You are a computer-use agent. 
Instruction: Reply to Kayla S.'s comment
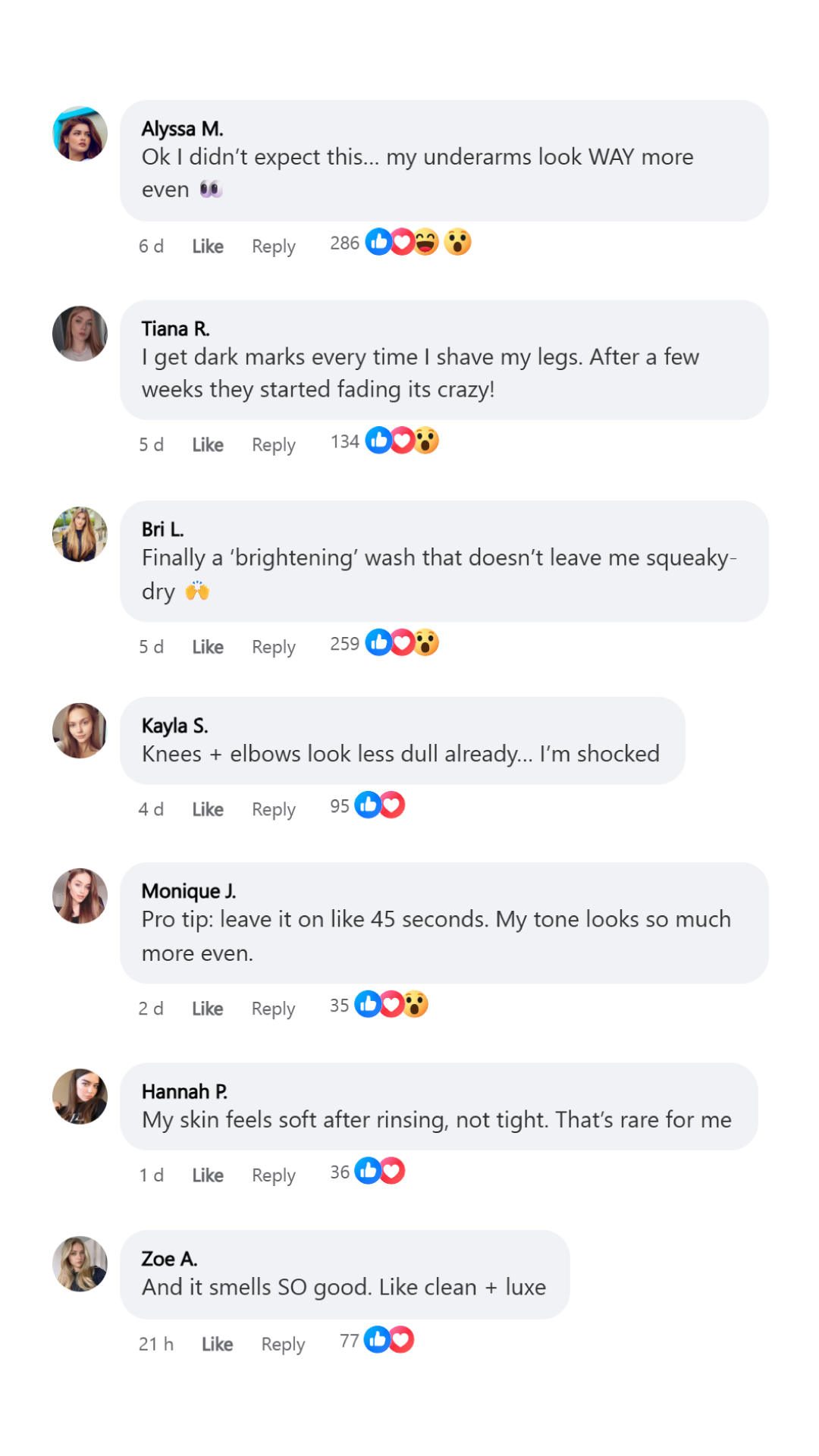(273, 809)
